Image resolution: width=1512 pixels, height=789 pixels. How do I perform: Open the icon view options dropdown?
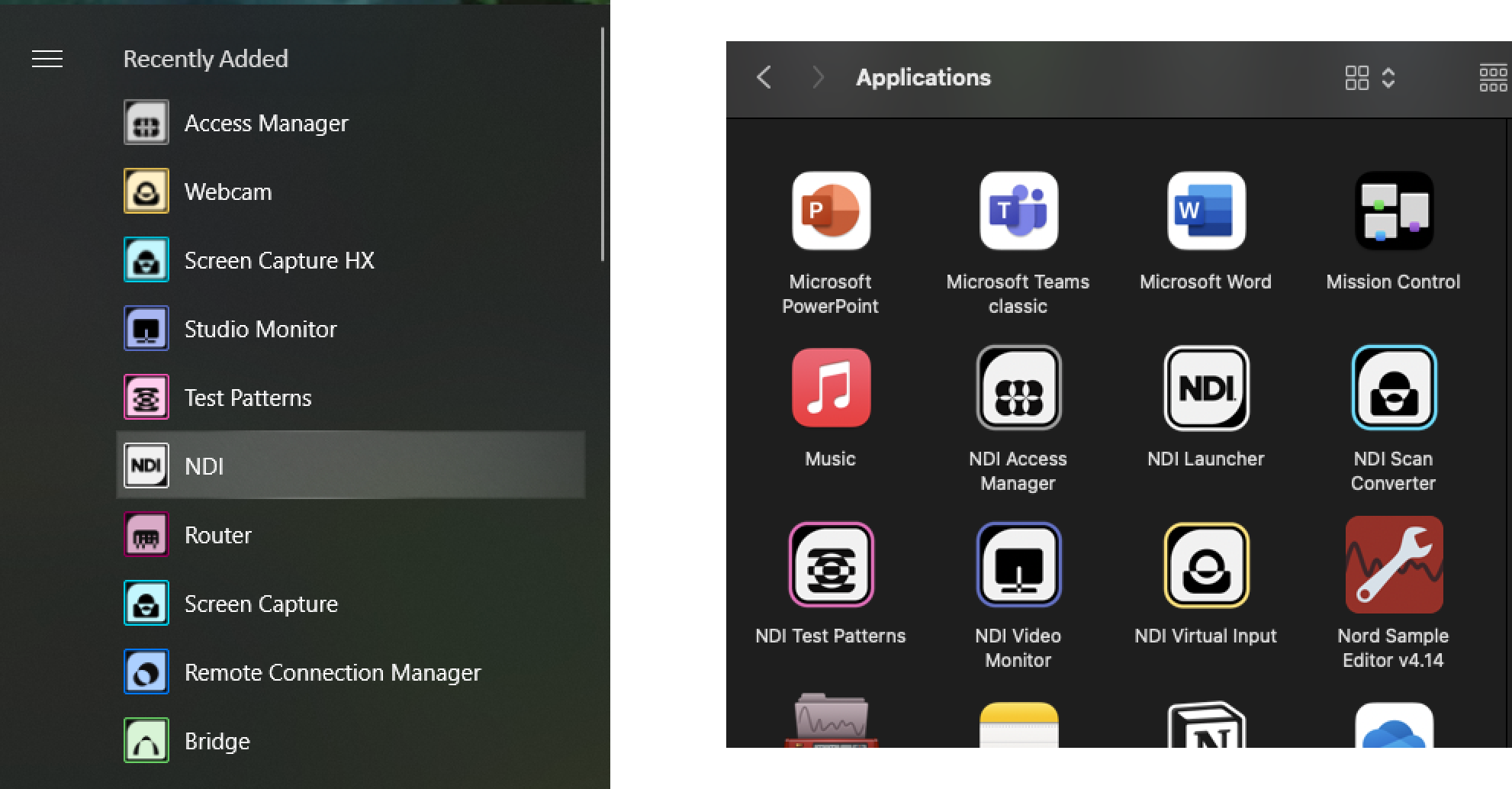[x=1369, y=78]
